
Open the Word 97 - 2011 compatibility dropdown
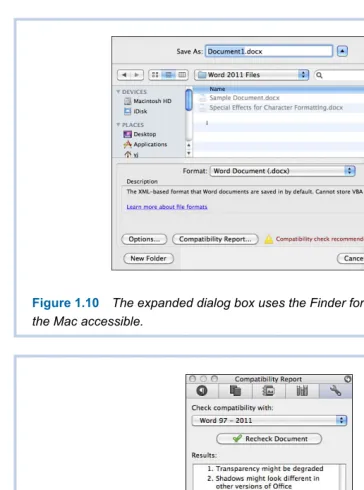click(x=269, y=420)
